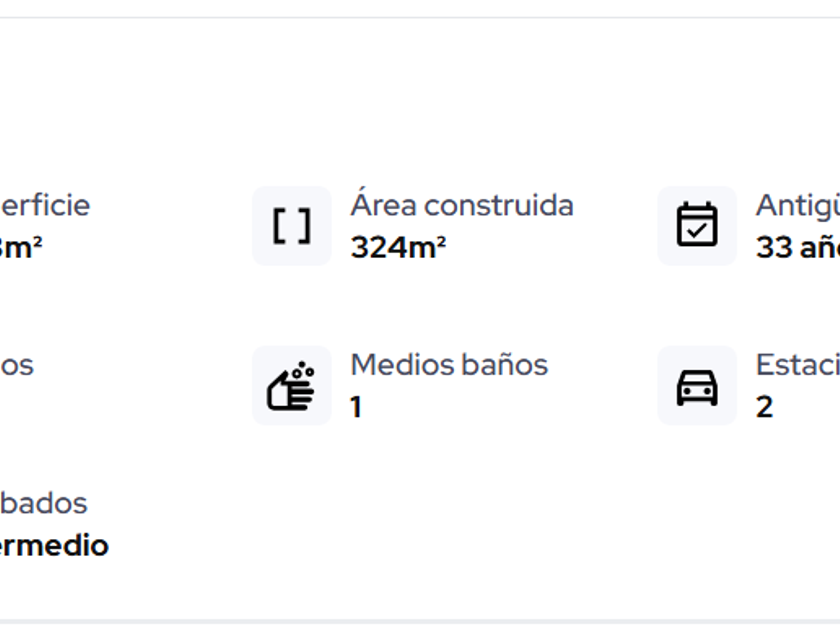Screen dimensions: 840x630
Task: Click the car parking icon
Action: coord(697,386)
